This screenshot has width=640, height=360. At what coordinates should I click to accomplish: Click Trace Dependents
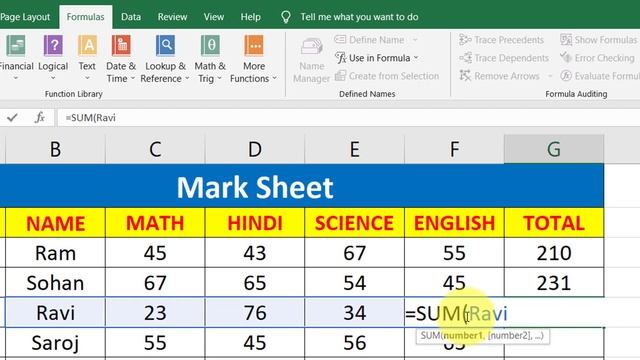504,58
